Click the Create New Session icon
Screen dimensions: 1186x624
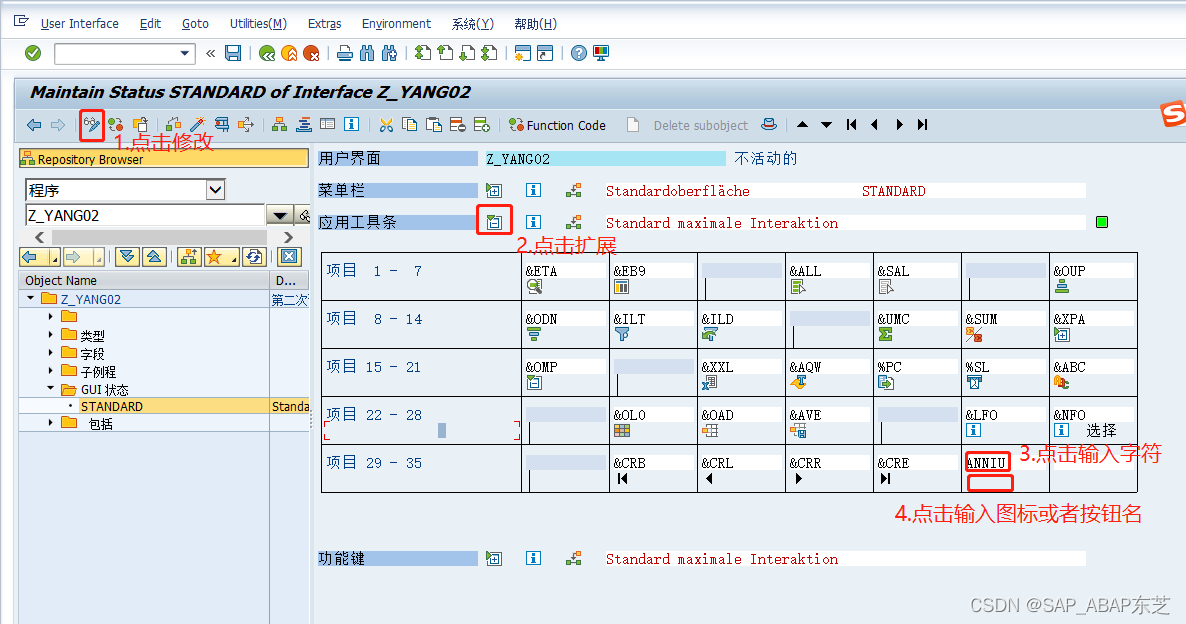point(523,53)
